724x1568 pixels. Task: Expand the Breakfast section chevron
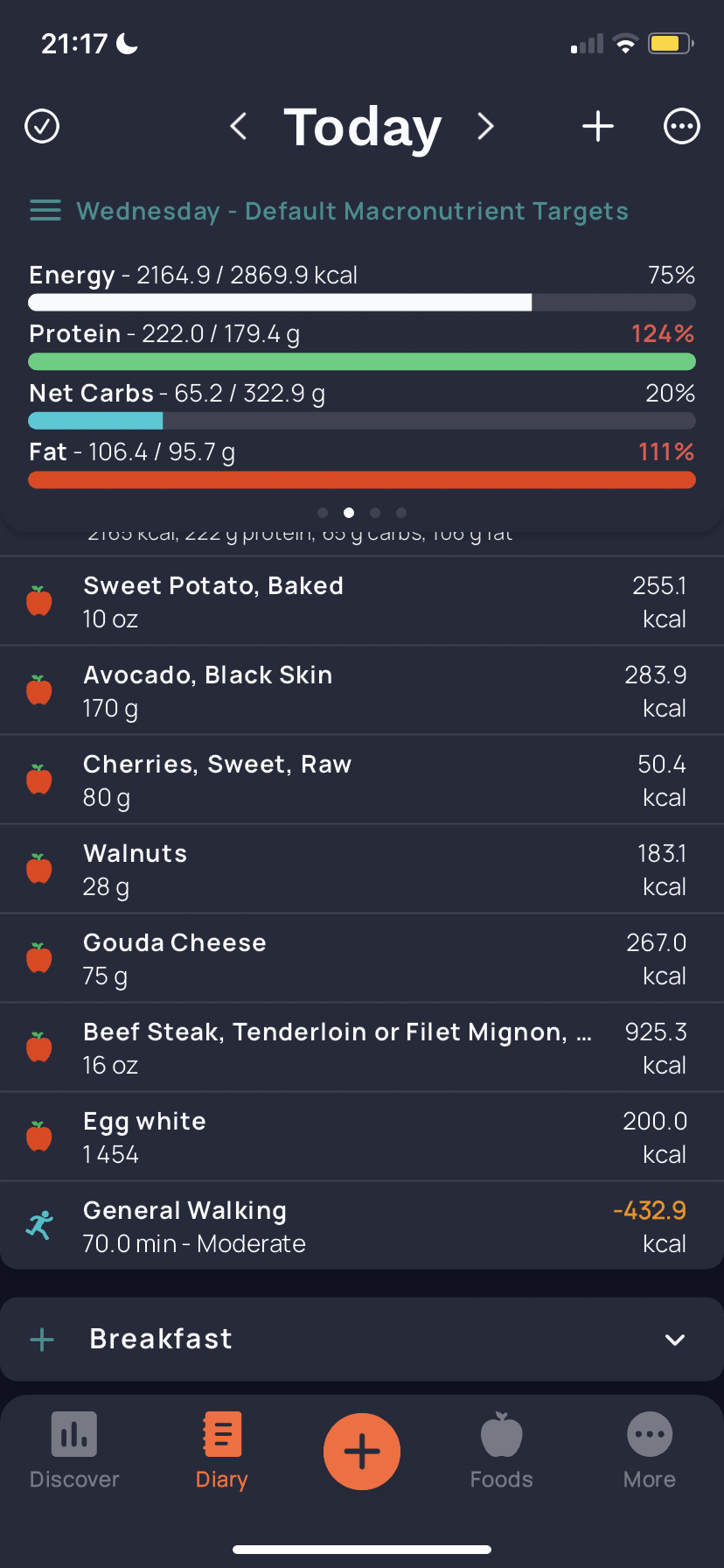coord(674,1340)
